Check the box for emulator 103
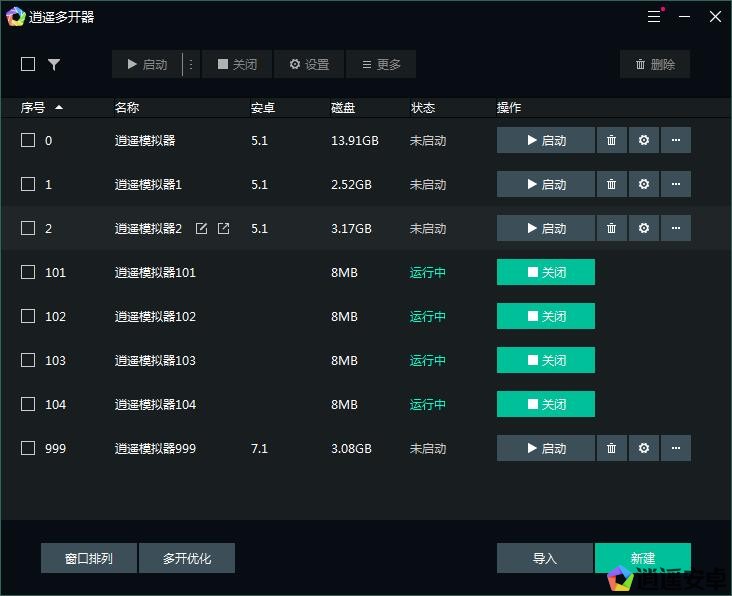This screenshot has height=596, width=732. pyautogui.click(x=28, y=360)
